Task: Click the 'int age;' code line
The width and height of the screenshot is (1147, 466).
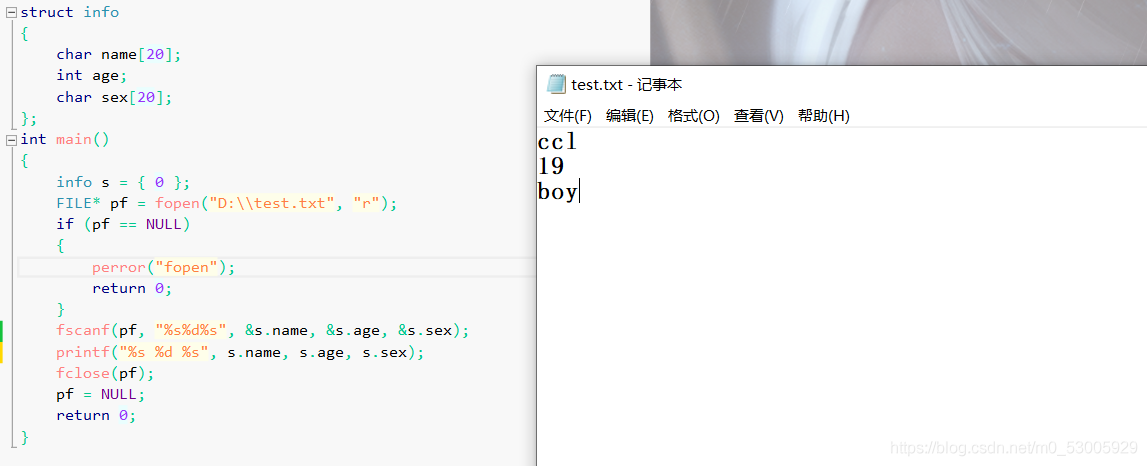Action: [91, 75]
